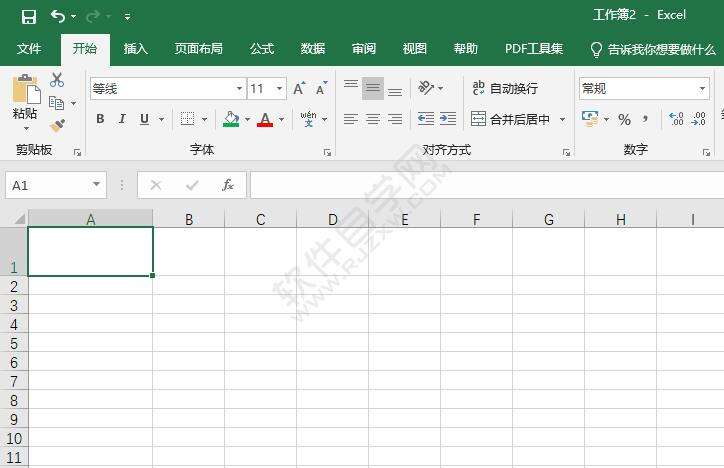Open number format dialog launcher
The height and width of the screenshot is (468, 724).
(x=706, y=153)
